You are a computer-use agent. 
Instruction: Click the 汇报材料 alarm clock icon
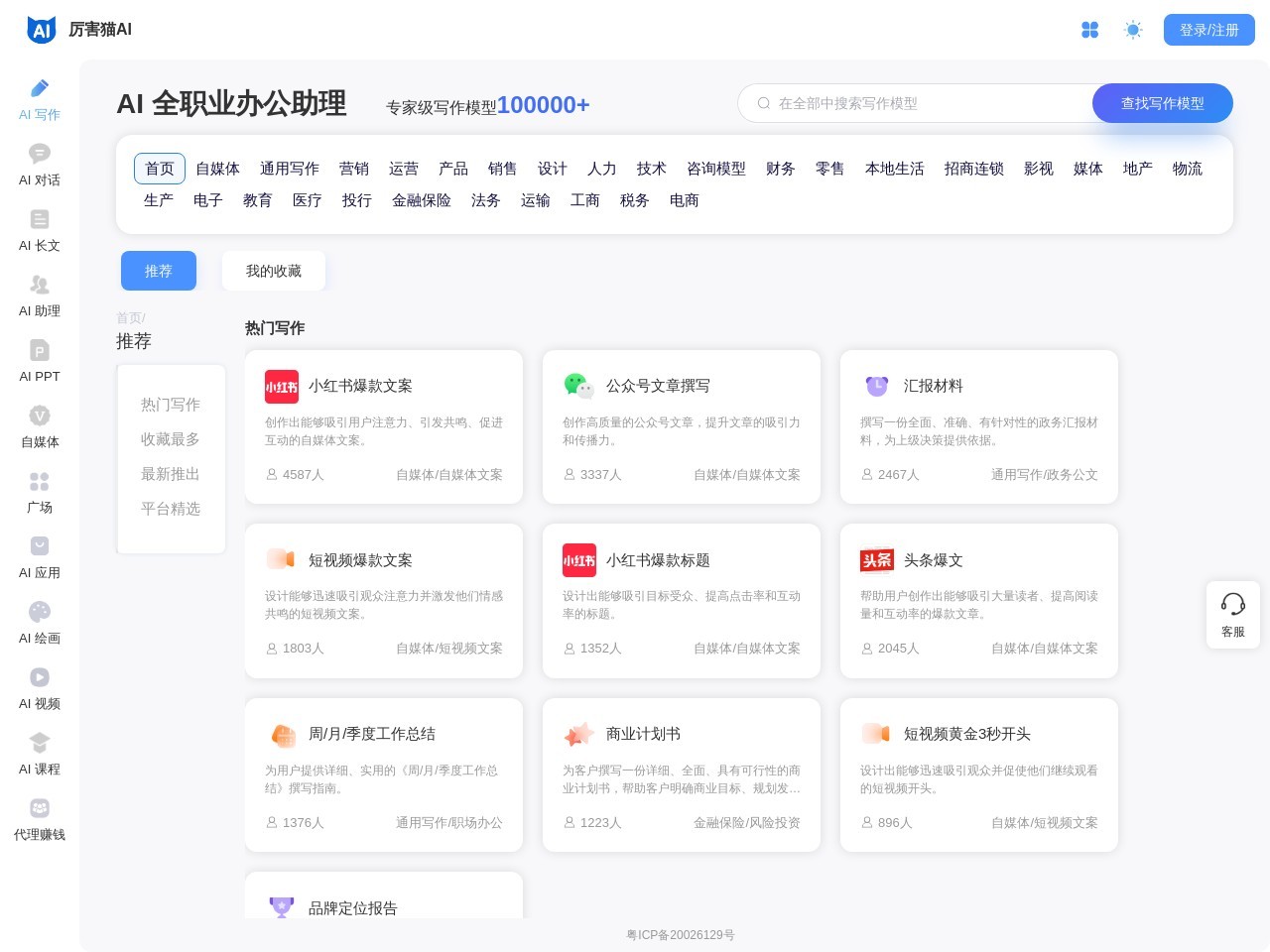tap(877, 387)
